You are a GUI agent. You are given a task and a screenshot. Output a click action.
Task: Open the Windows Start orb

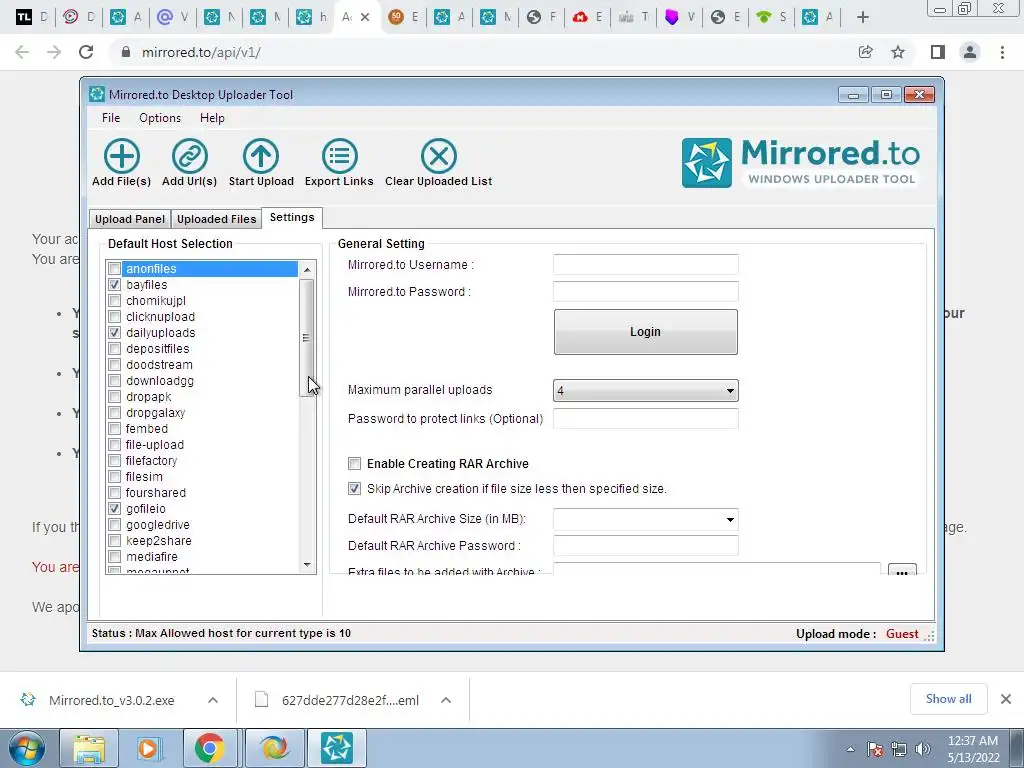27,748
